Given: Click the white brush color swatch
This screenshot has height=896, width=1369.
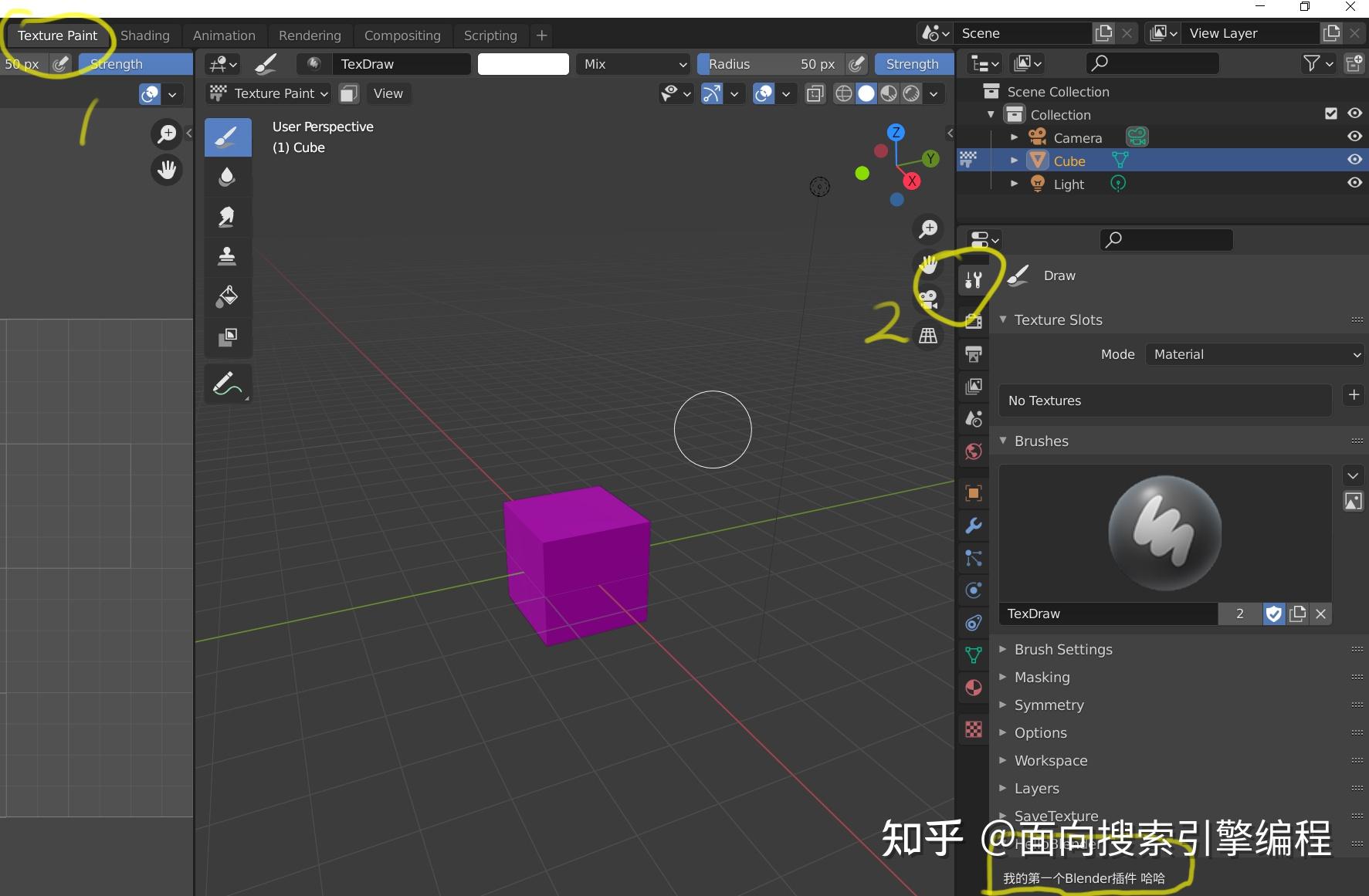Looking at the screenshot, I should tap(523, 64).
